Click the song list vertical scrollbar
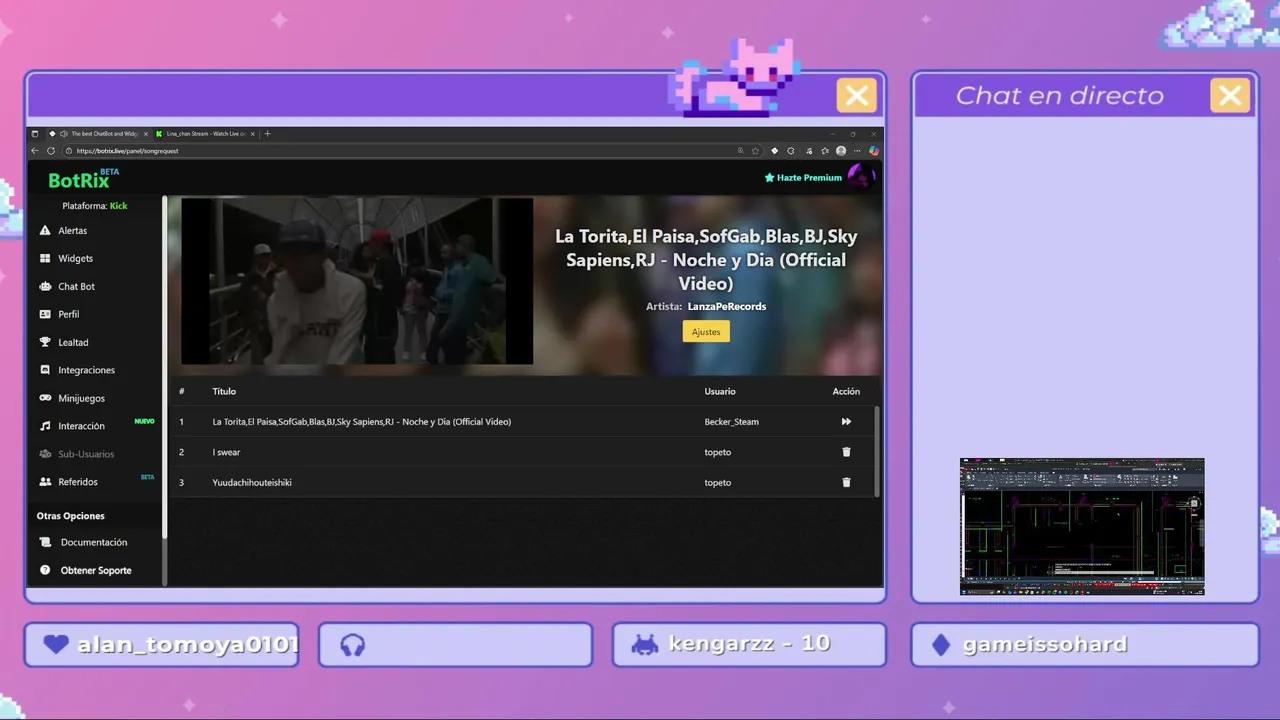 tap(877, 450)
